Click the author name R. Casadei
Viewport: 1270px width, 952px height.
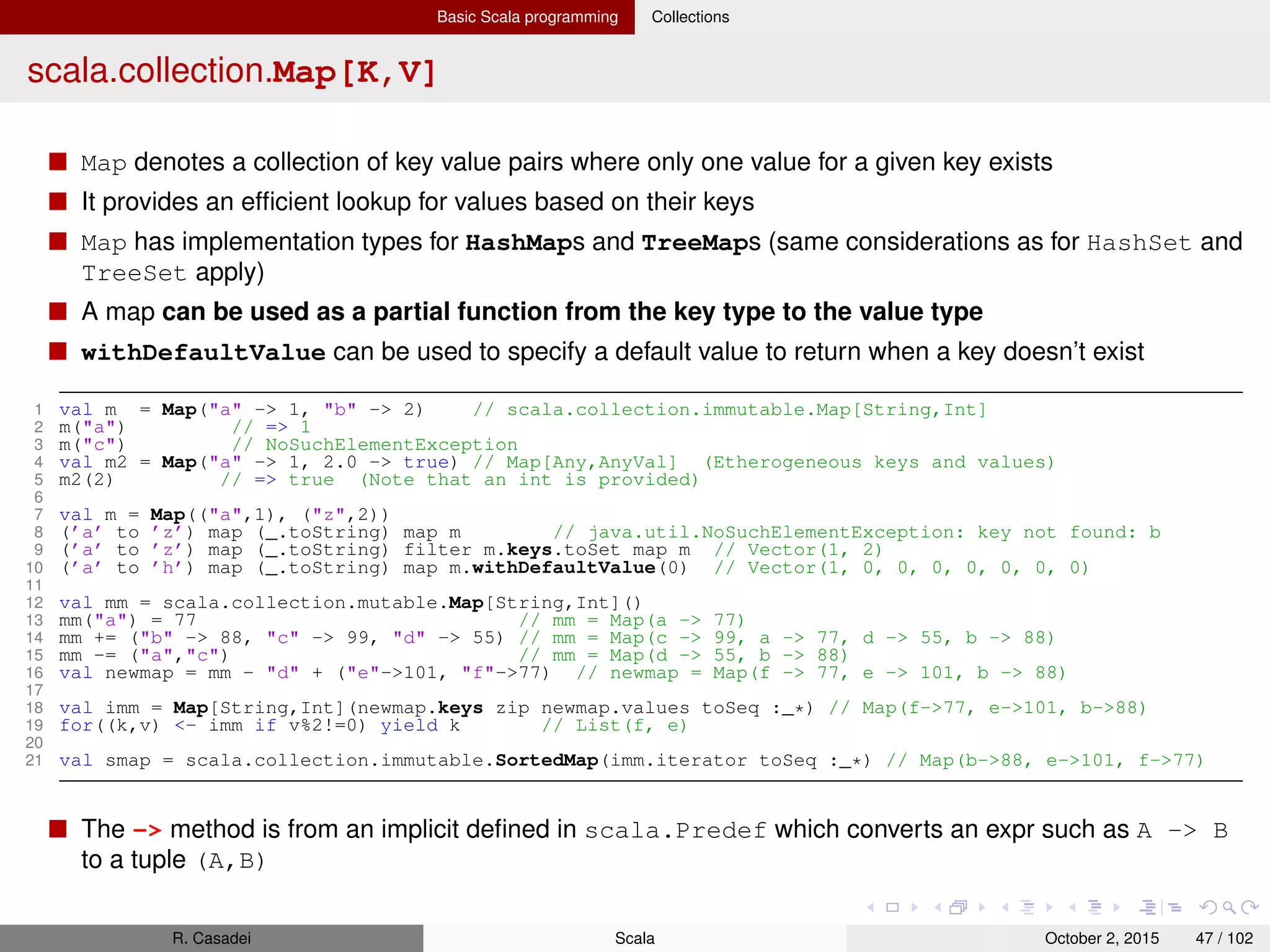point(211,938)
